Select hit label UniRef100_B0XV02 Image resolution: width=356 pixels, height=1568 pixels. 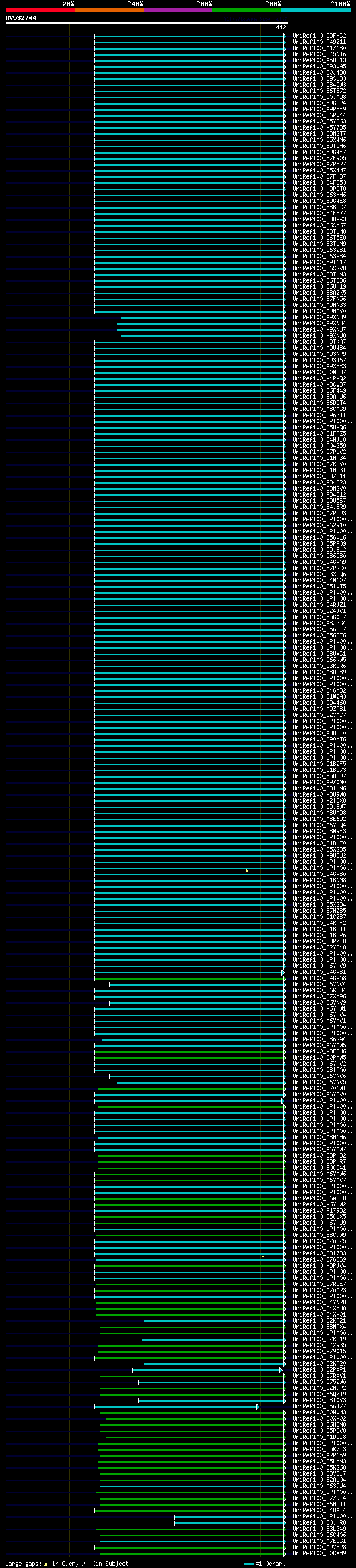pyautogui.click(x=319, y=1419)
